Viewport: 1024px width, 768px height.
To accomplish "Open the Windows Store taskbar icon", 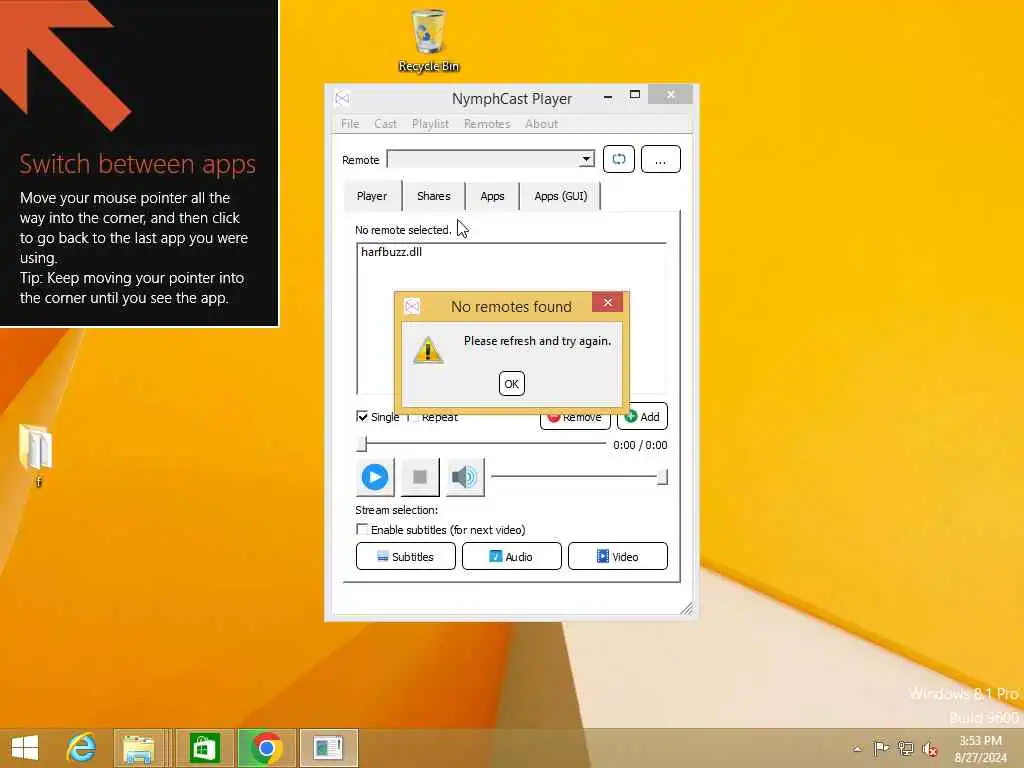I will tap(204, 748).
